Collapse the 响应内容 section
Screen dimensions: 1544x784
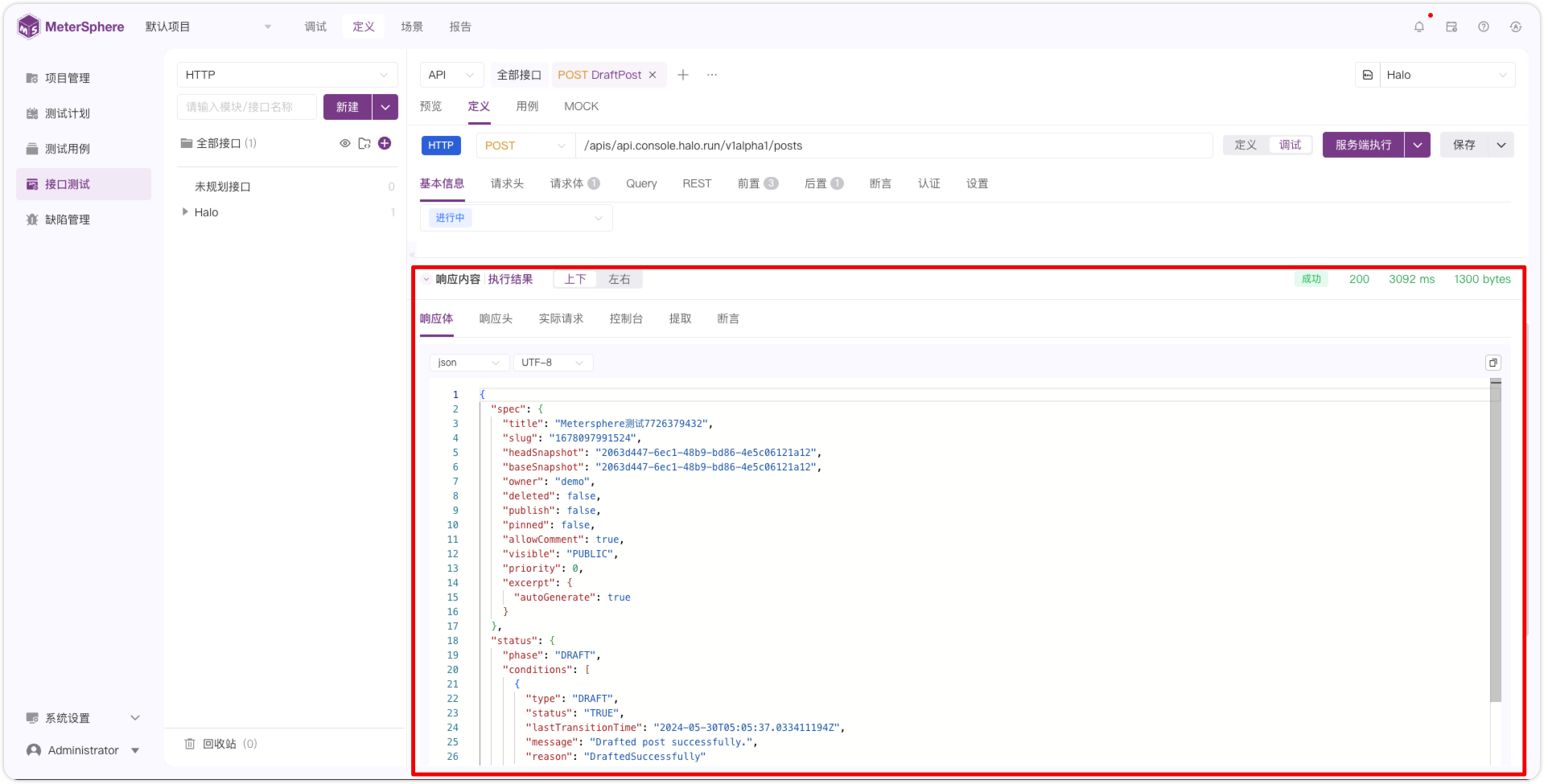[x=426, y=279]
